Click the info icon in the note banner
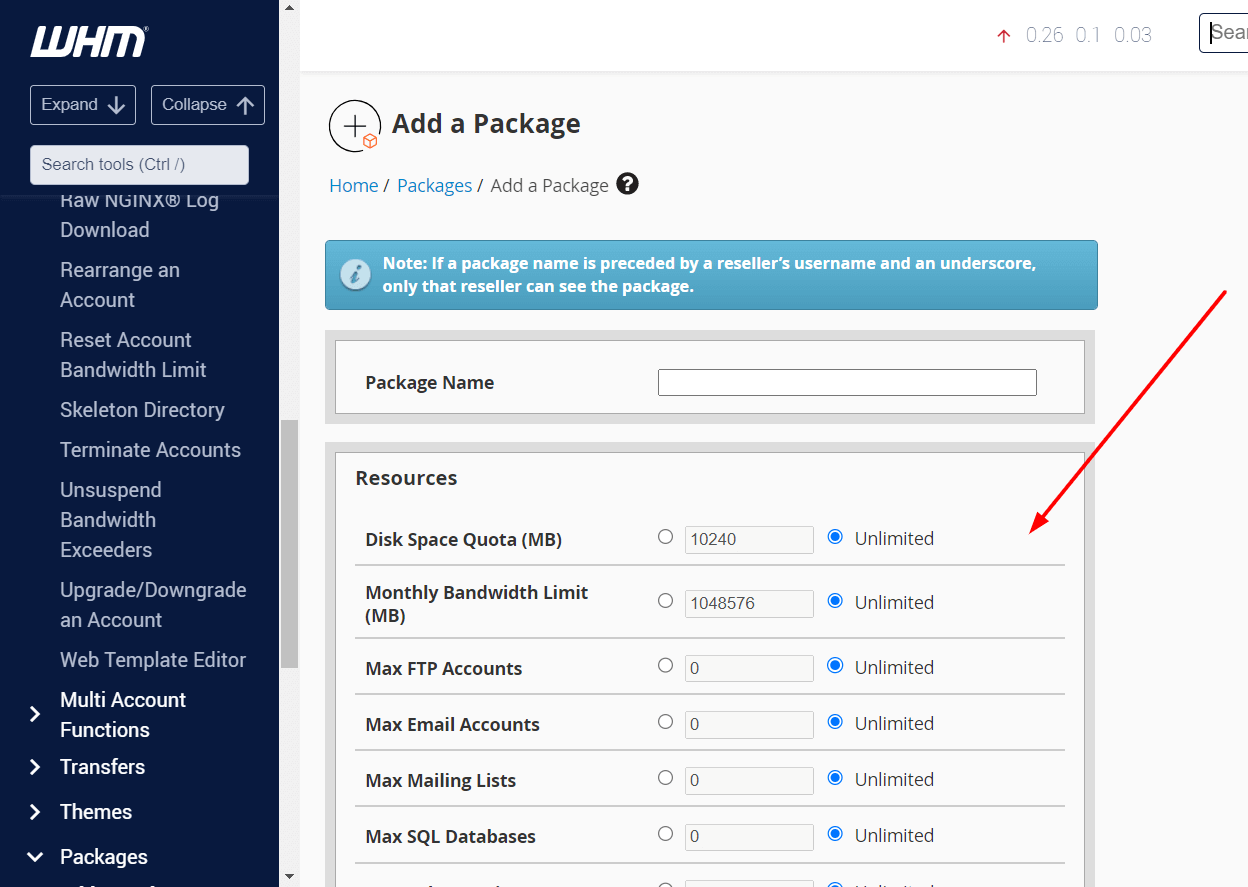The width and height of the screenshot is (1248, 887). coord(355,274)
